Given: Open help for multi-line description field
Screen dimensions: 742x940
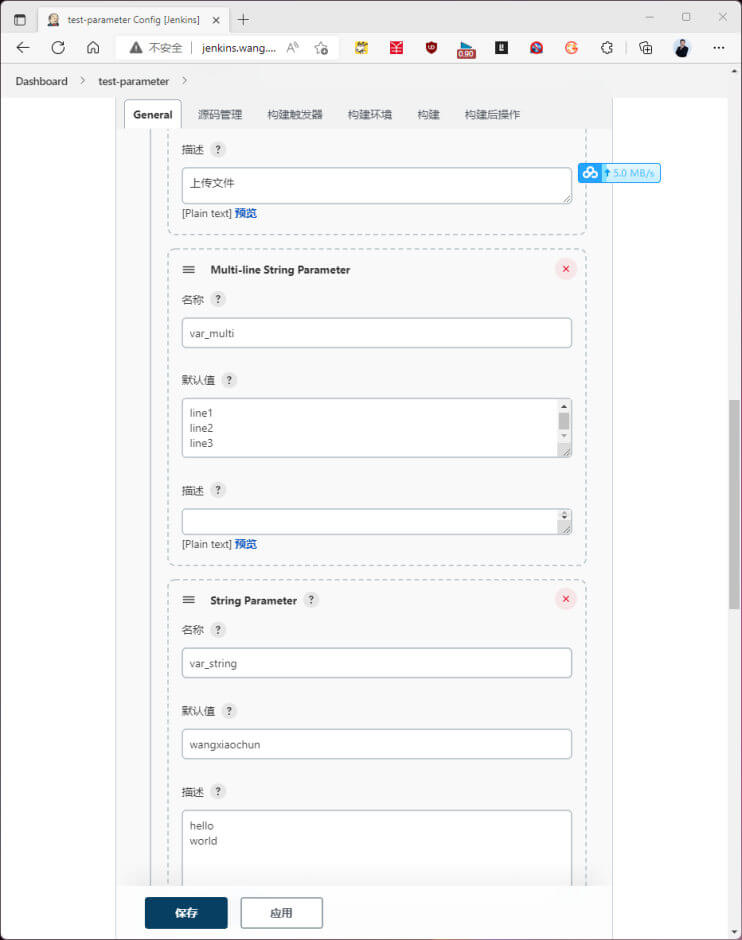Looking at the screenshot, I should pos(218,490).
